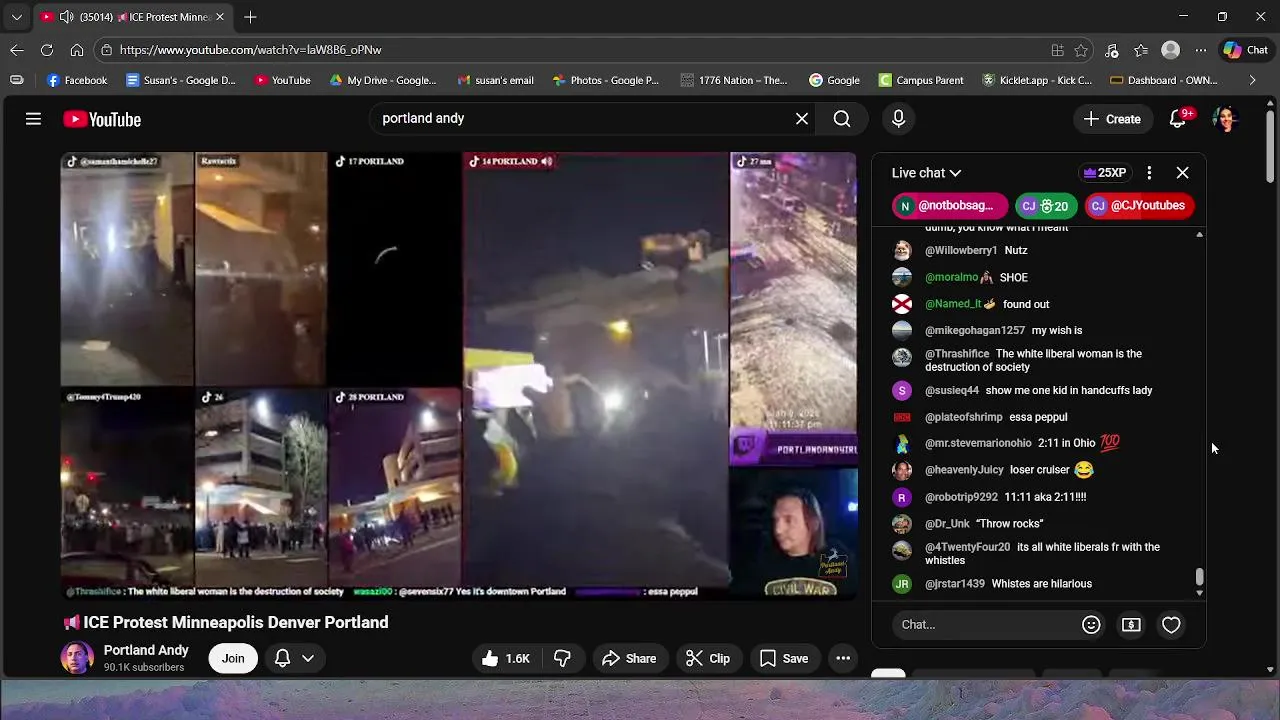Viewport: 1280px width, 720px height.
Task: Clip this video
Action: coord(708,658)
